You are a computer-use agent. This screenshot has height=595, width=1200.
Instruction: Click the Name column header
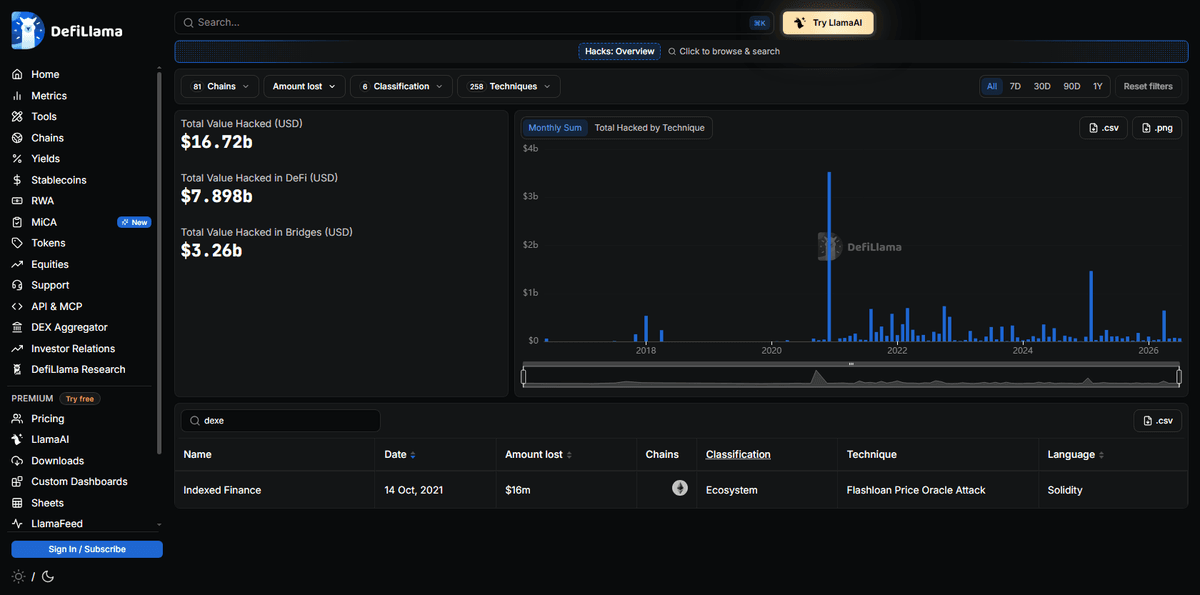(197, 455)
